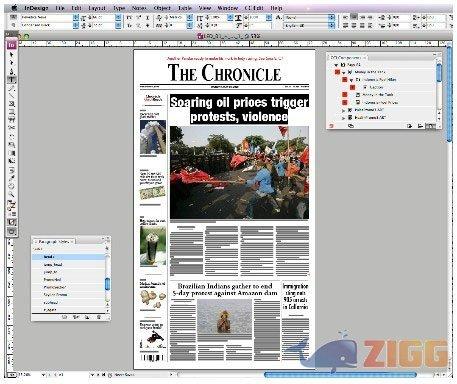Click the horizontal scrollbar at window bottom
This screenshot has height=384, width=457.
[x=340, y=375]
